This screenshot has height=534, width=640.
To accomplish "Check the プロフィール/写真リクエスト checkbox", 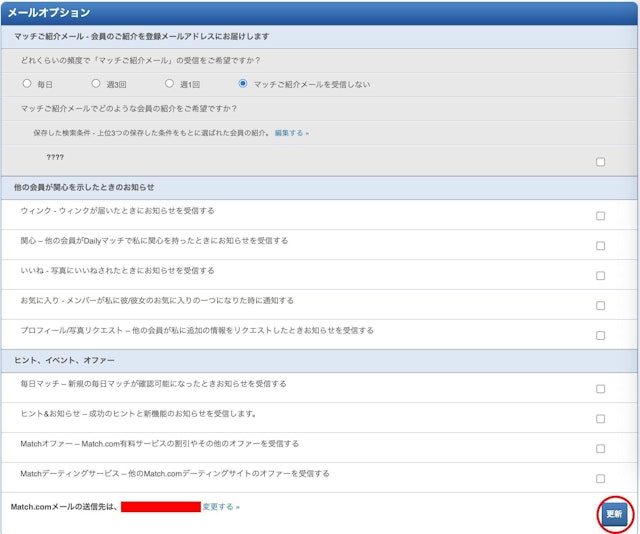I will (x=600, y=335).
